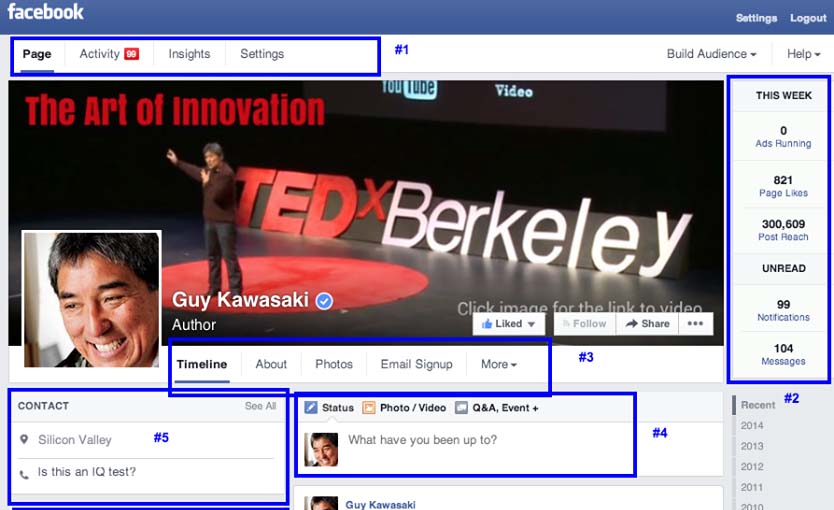
Task: Open the Messages link in sidebar
Action: [783, 362]
